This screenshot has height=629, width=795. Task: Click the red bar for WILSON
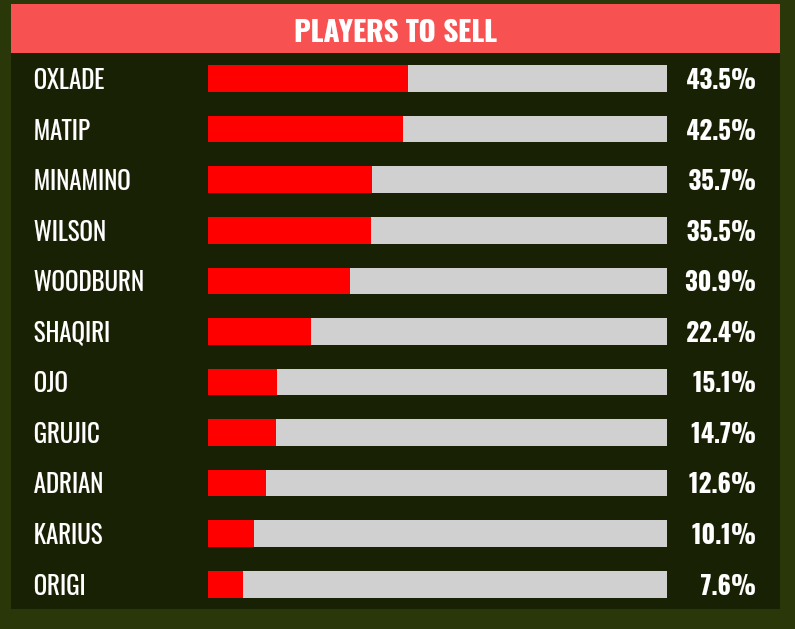[289, 230]
